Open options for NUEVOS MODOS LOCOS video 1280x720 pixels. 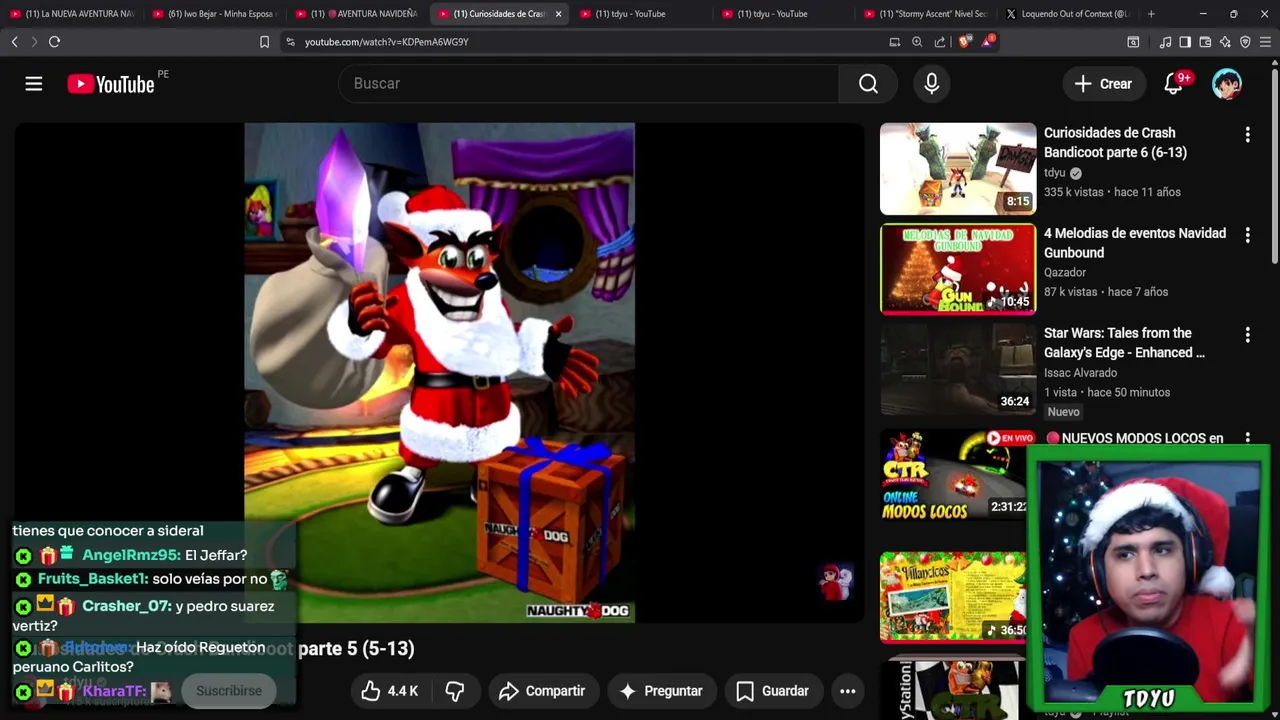coord(1247,438)
